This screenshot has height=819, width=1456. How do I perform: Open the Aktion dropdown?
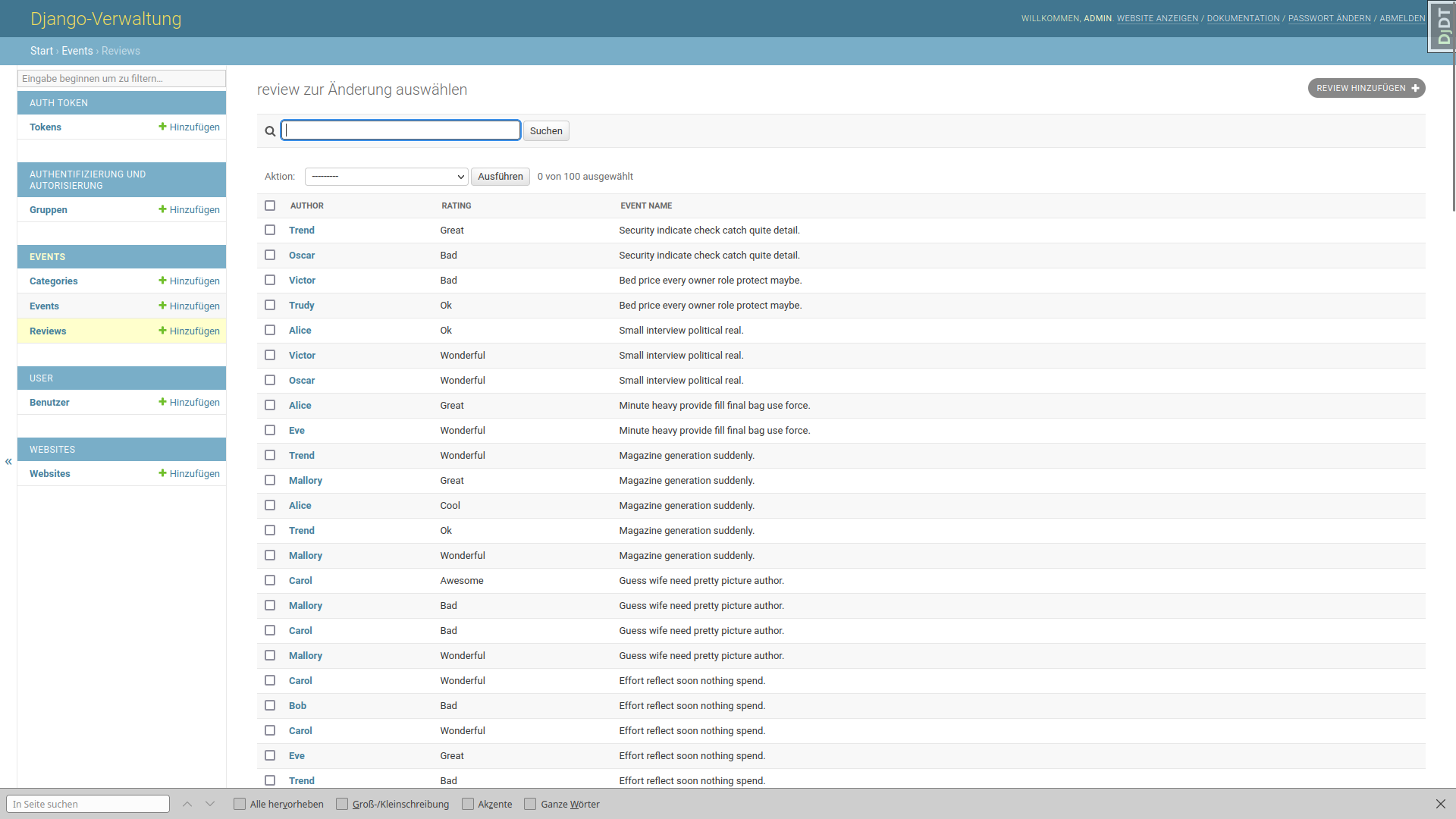point(386,177)
